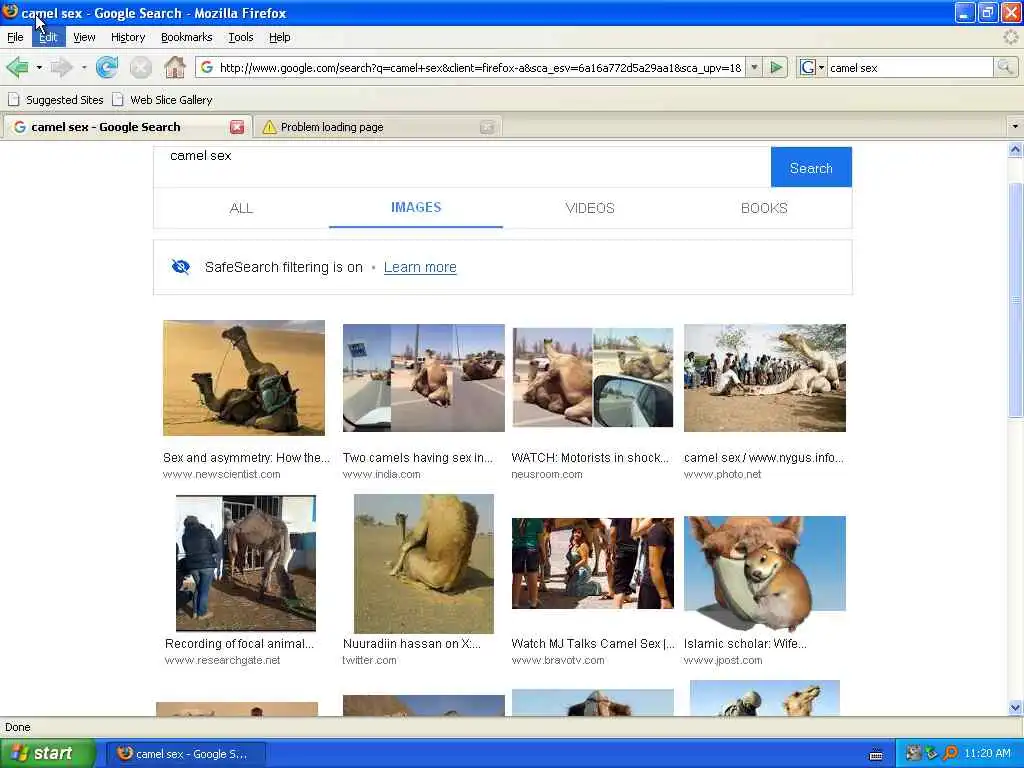Switch to the Problem loading page tab
Screen dimensions: 1024x768
coord(378,127)
